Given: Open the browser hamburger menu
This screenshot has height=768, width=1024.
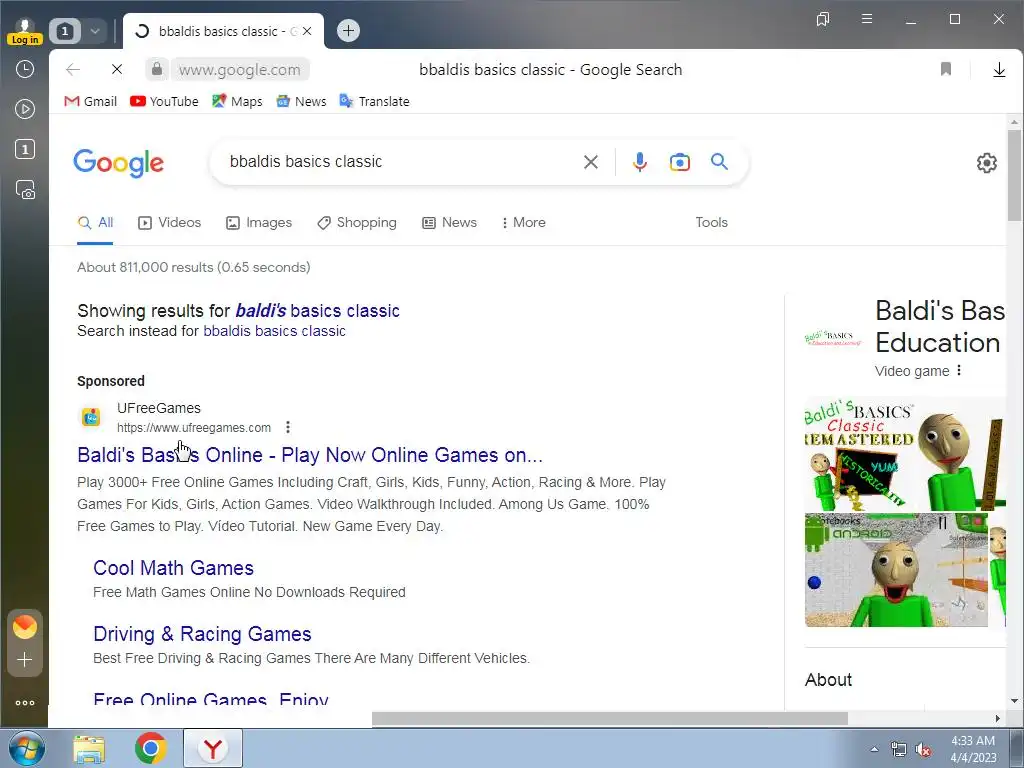Looking at the screenshot, I should pos(867,19).
